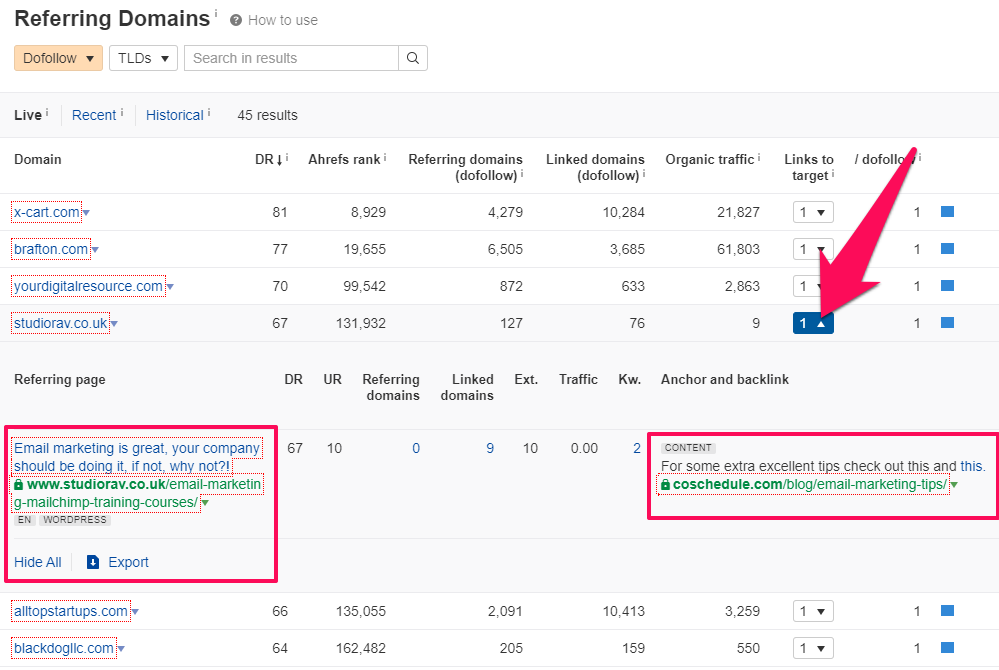999x670 pixels.
Task: Switch to the Recent tab
Action: click(94, 115)
